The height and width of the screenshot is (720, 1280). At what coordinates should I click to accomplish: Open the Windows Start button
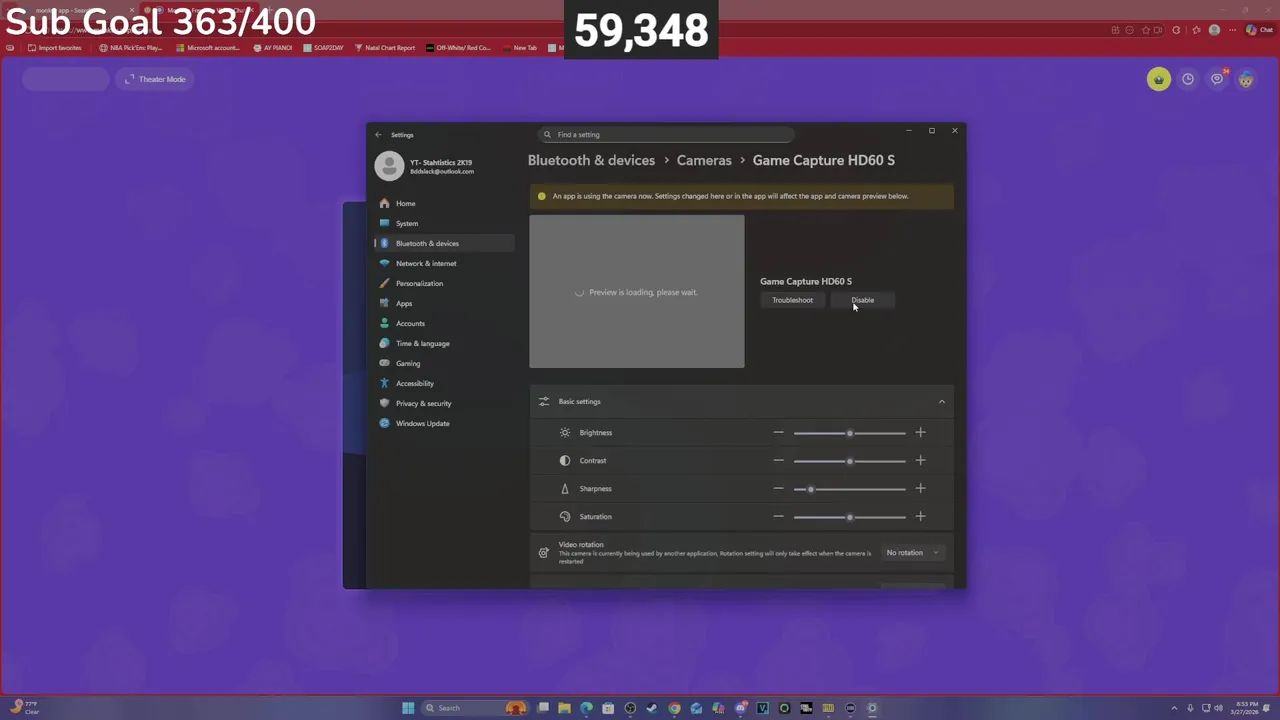point(408,708)
